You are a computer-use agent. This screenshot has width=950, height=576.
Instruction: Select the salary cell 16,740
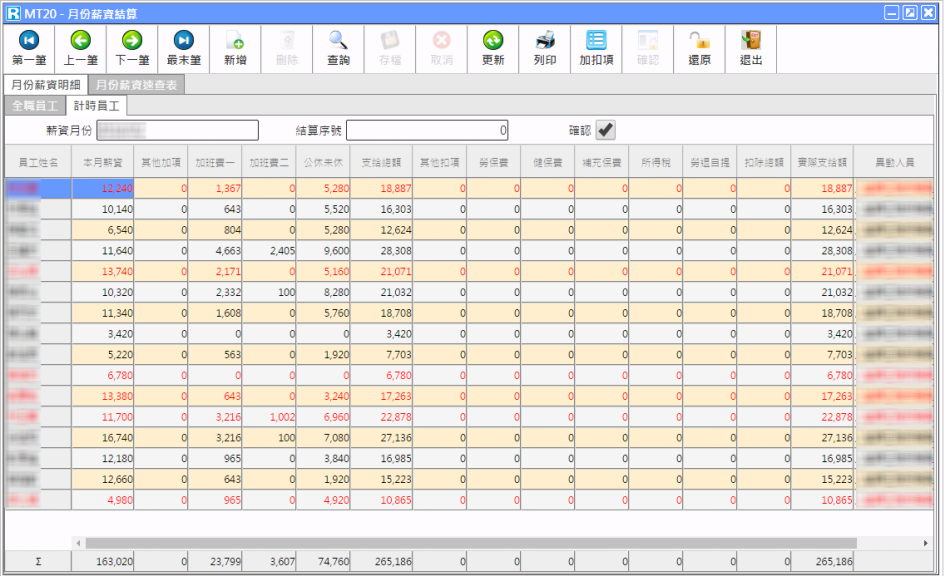click(102, 438)
